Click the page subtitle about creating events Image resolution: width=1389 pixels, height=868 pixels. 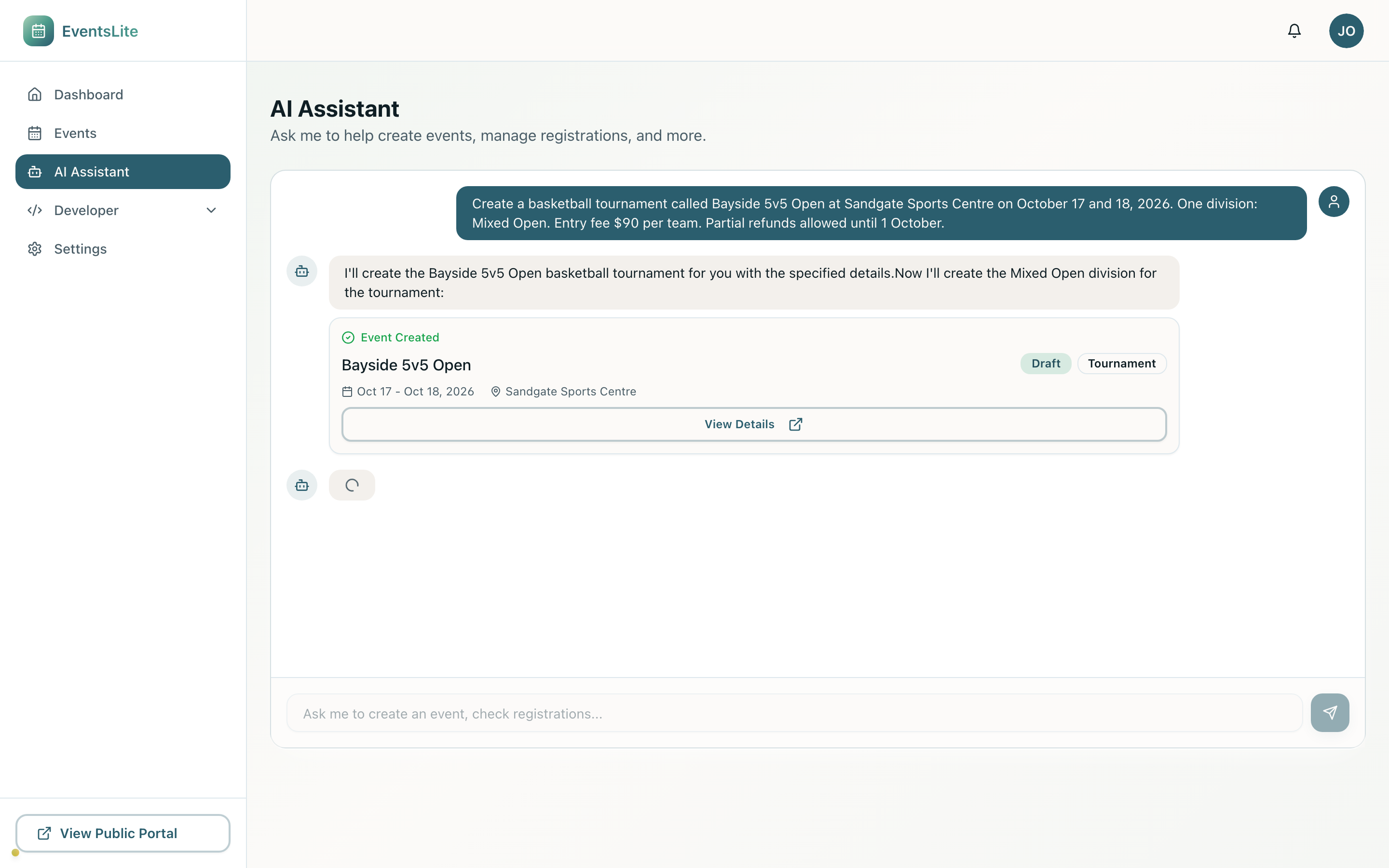click(489, 136)
